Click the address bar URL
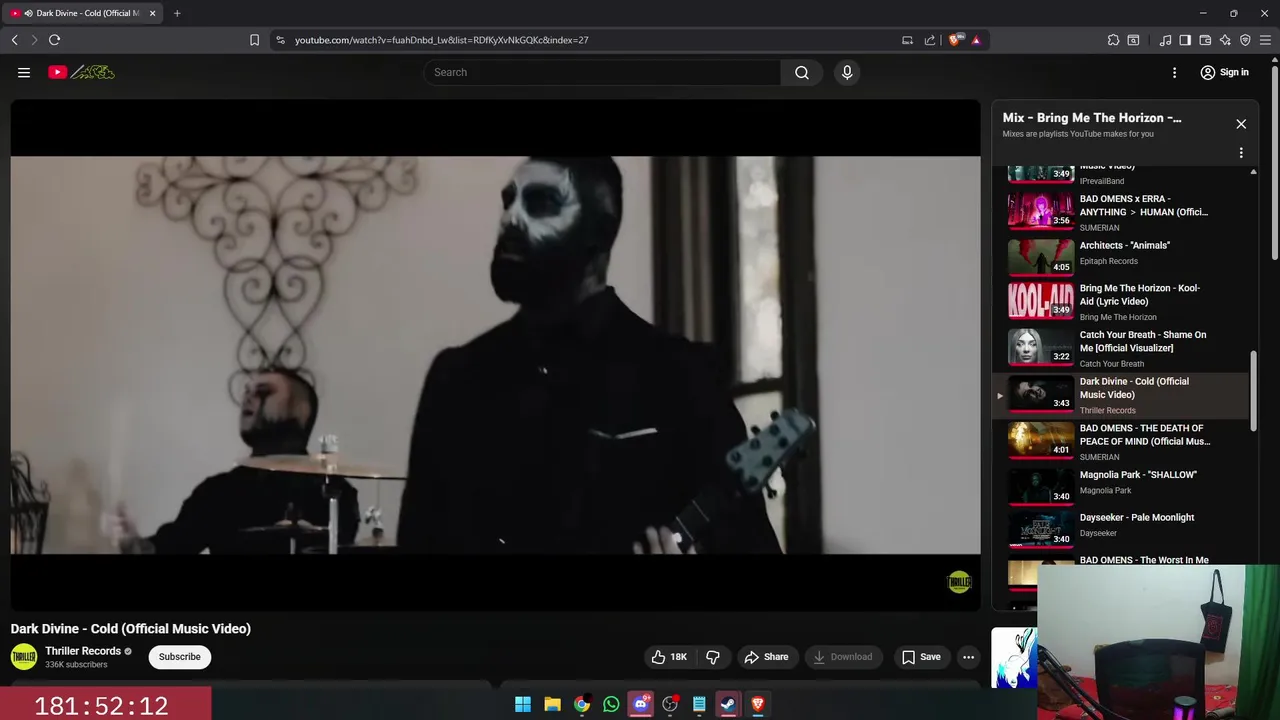The width and height of the screenshot is (1280, 720). 441,40
